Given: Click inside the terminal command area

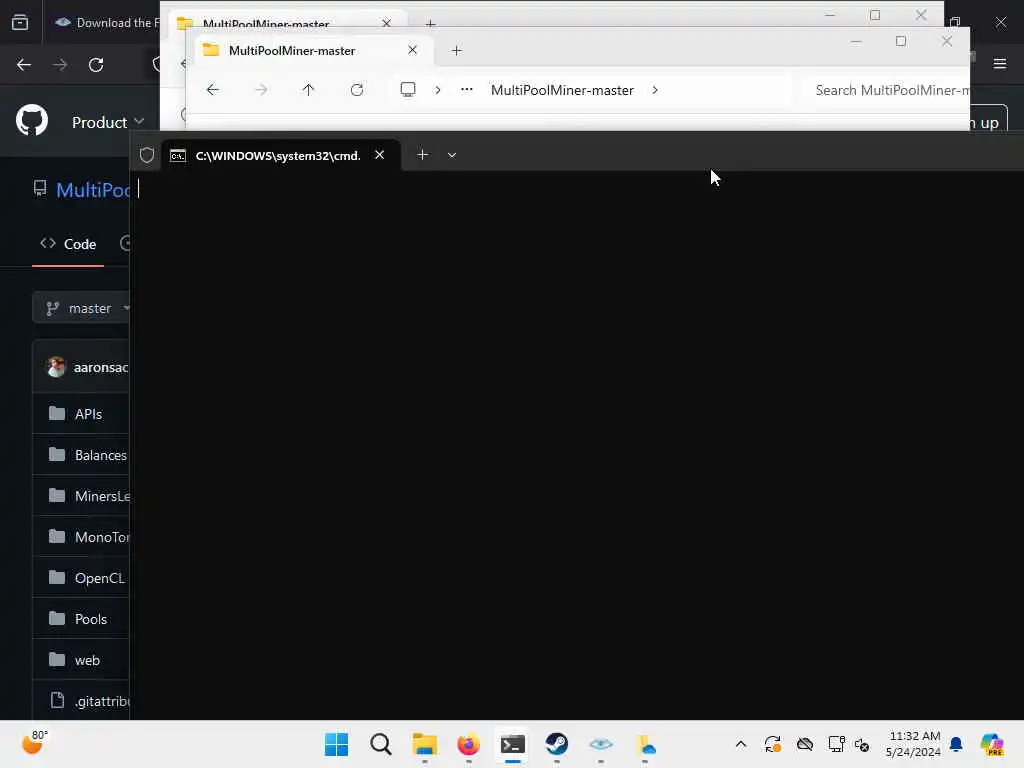Looking at the screenshot, I should tap(577, 444).
